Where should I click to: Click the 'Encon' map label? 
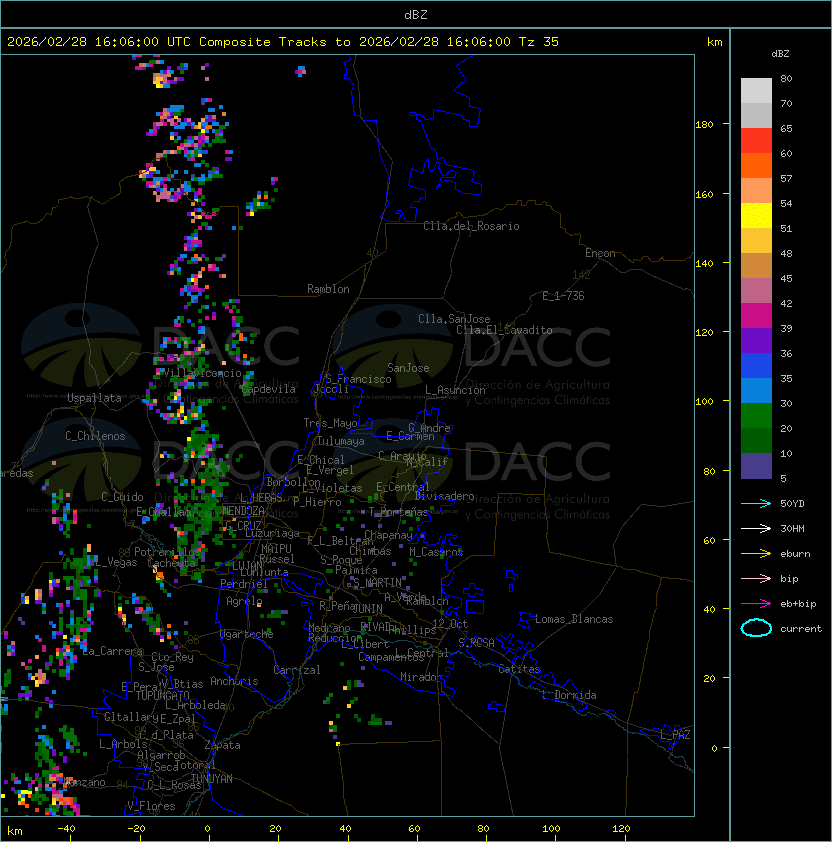(600, 253)
